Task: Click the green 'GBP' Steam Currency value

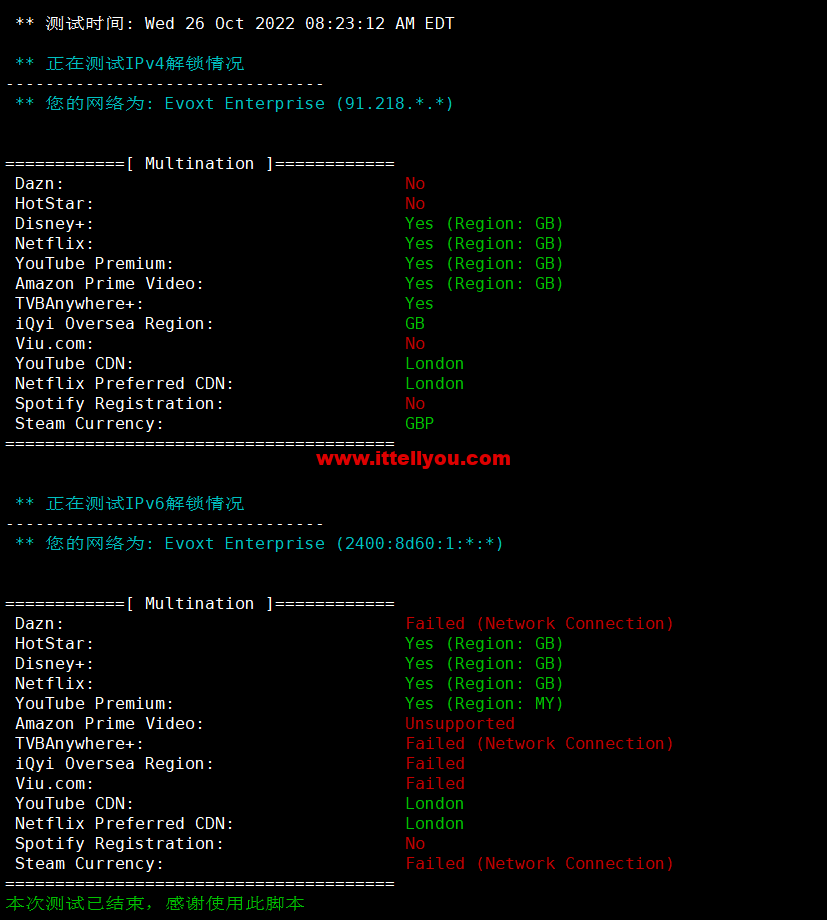Action: (419, 423)
